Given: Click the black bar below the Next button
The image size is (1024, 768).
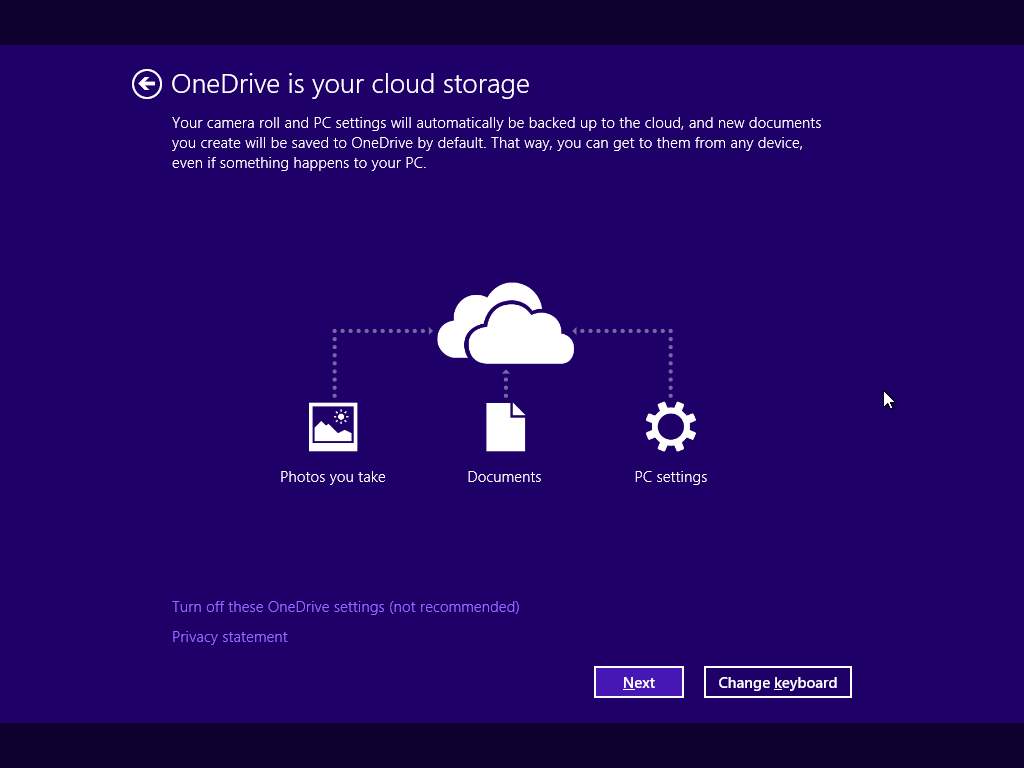Looking at the screenshot, I should click(x=638, y=745).
